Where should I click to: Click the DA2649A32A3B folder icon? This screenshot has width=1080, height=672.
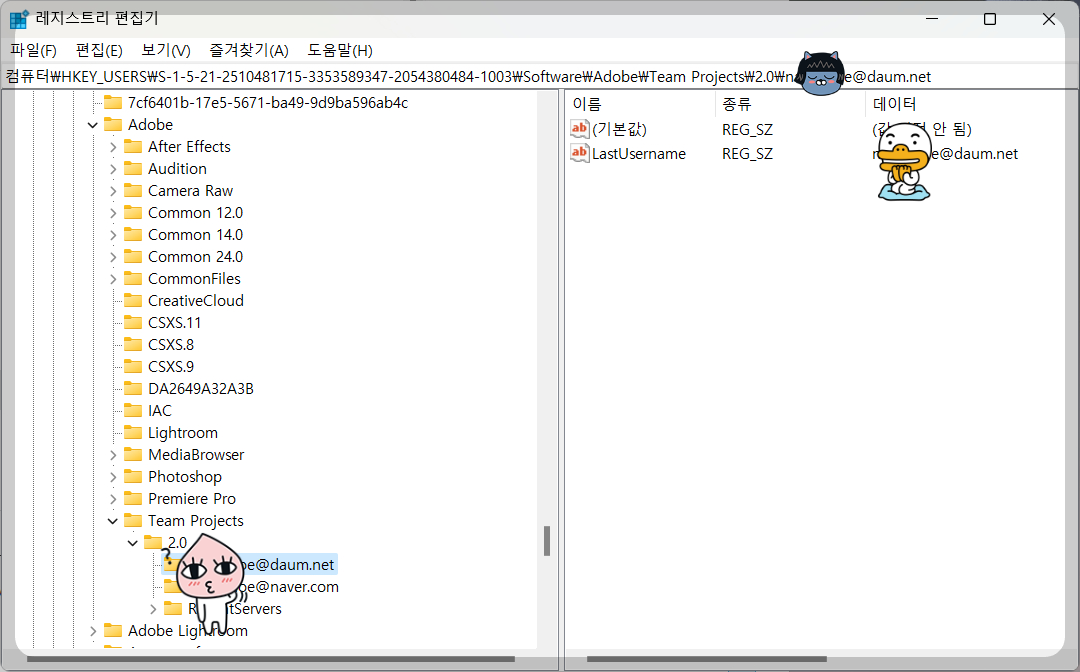[x=133, y=389]
